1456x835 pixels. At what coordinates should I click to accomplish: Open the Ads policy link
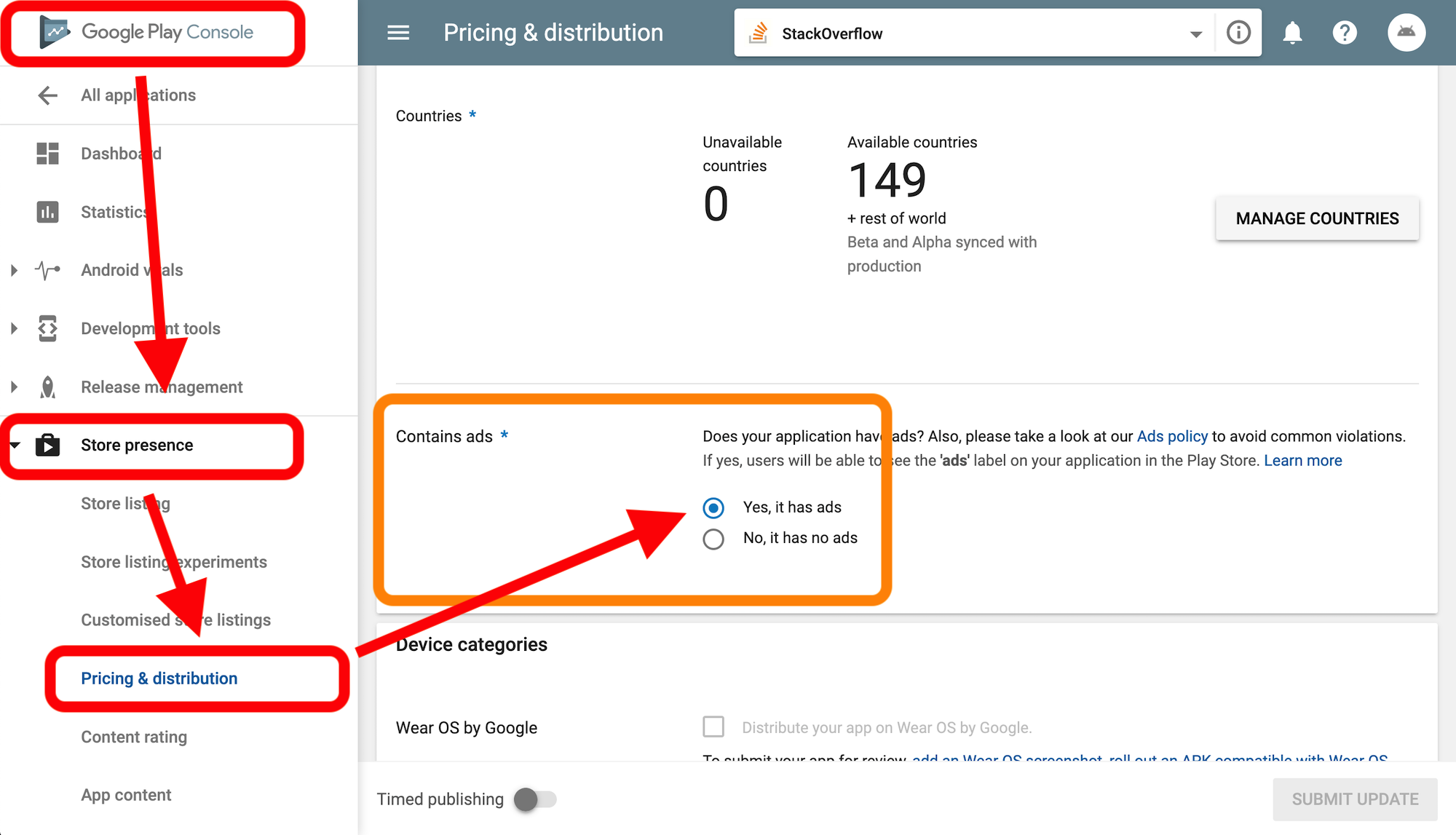coord(1172,436)
